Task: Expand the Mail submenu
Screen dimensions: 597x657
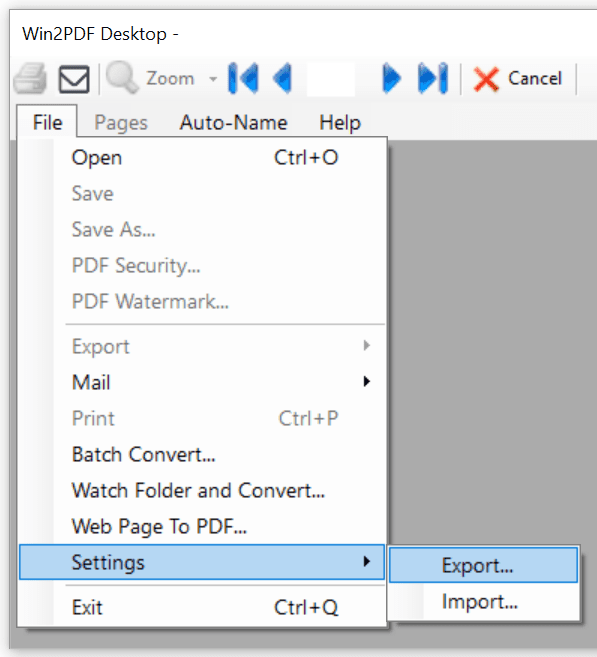Action: (202, 383)
